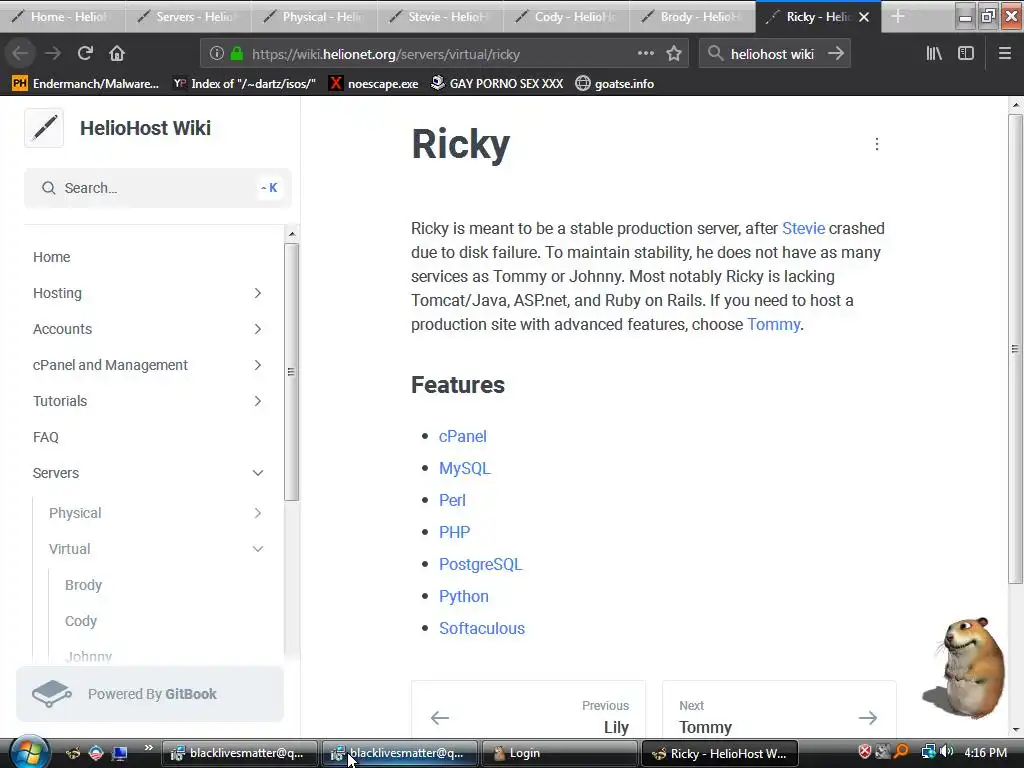Open FAQ in the wiki sidebar
Viewport: 1024px width, 768px height.
click(46, 437)
